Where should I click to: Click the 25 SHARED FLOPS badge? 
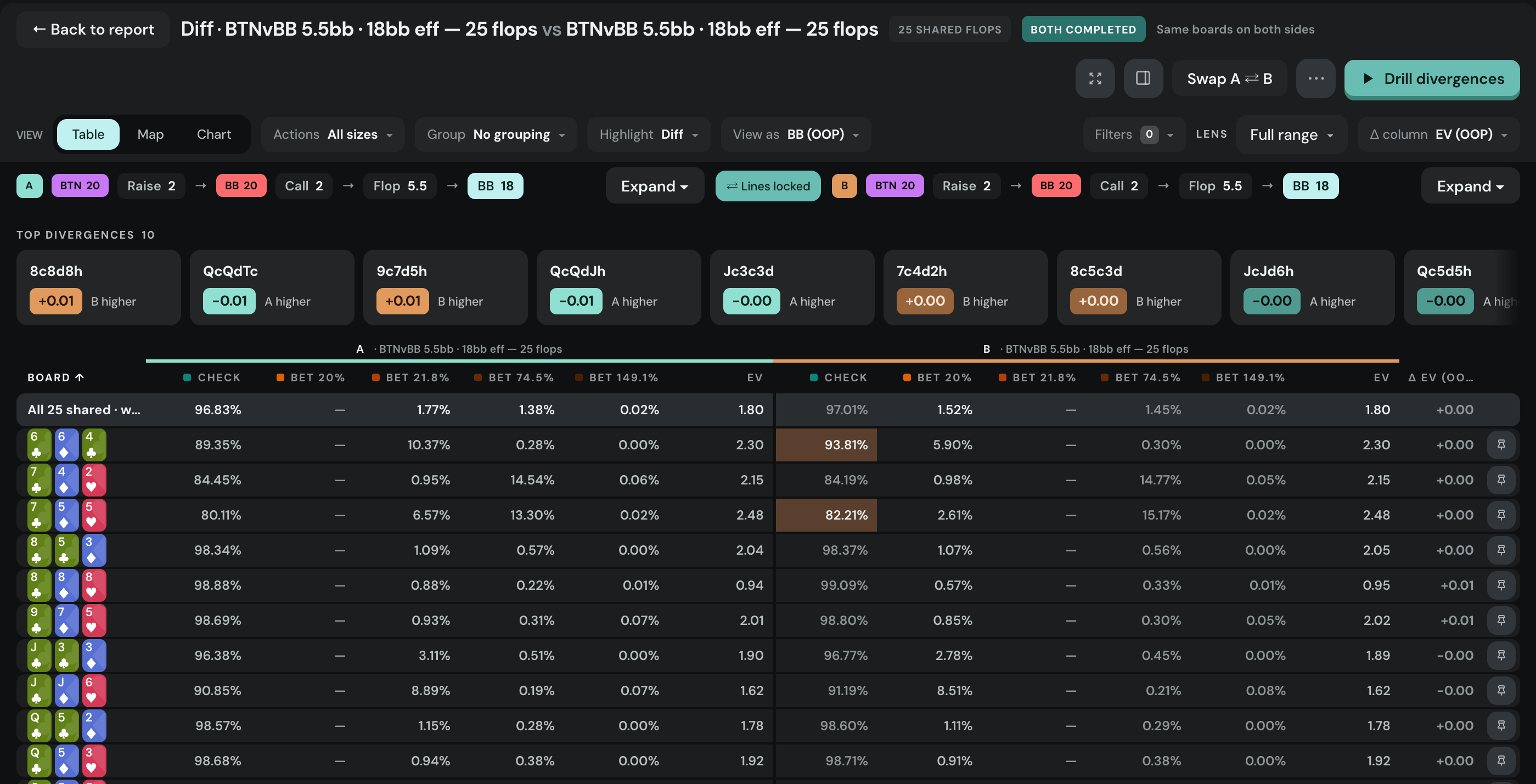pyautogui.click(x=949, y=29)
